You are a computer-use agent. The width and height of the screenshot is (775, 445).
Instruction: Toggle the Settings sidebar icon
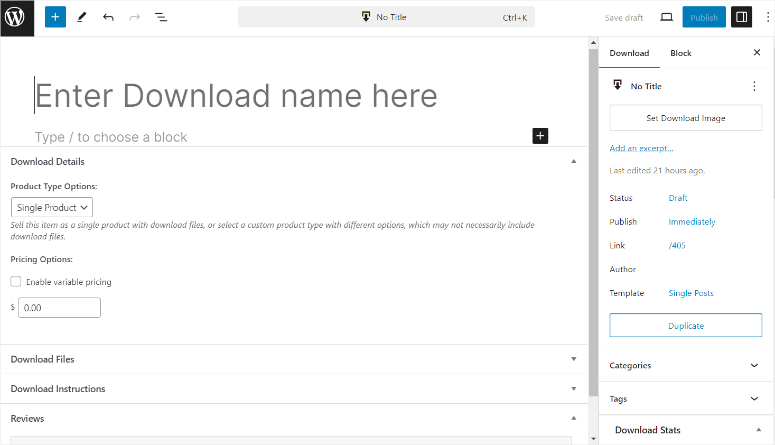tap(741, 18)
